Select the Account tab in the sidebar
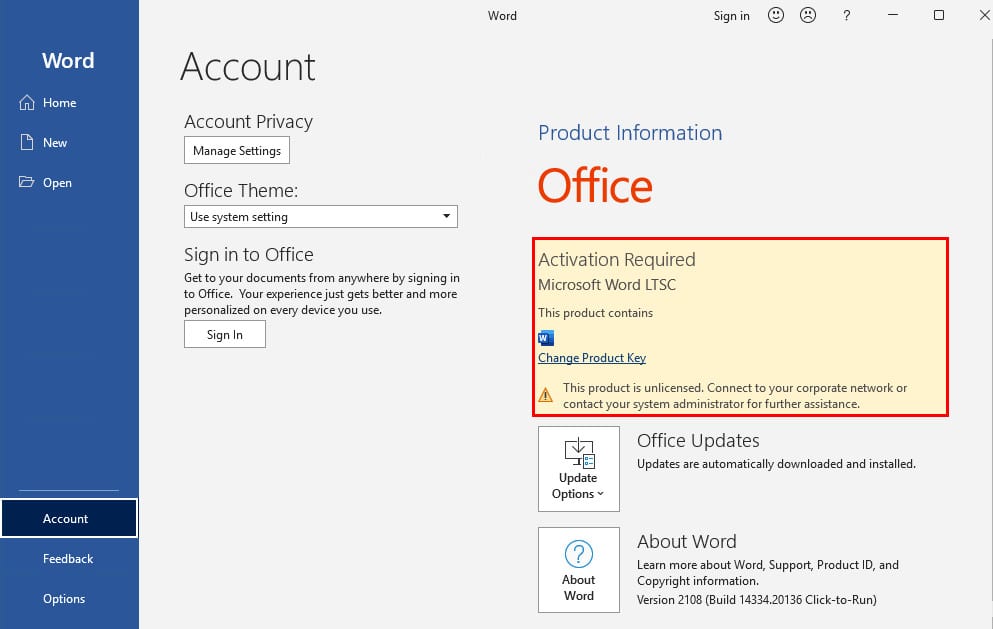This screenshot has height=629, width=993. point(69,518)
